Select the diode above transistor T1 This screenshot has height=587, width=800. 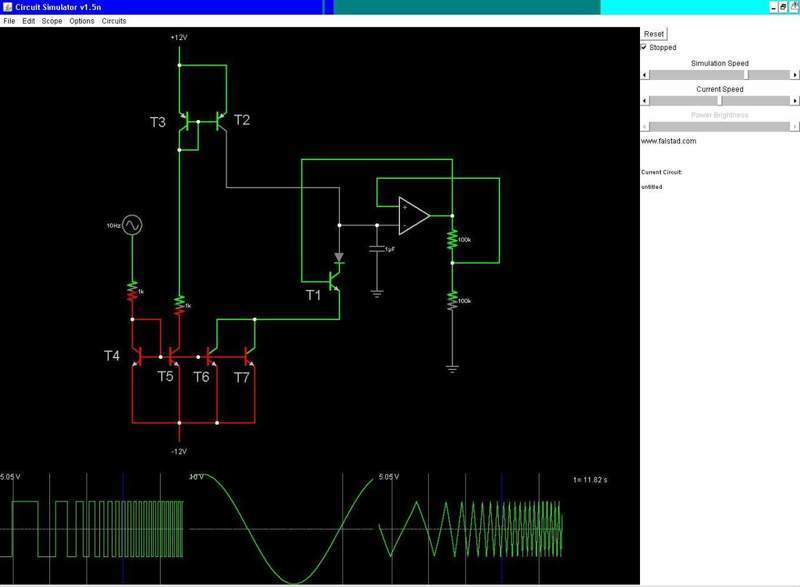pos(339,258)
